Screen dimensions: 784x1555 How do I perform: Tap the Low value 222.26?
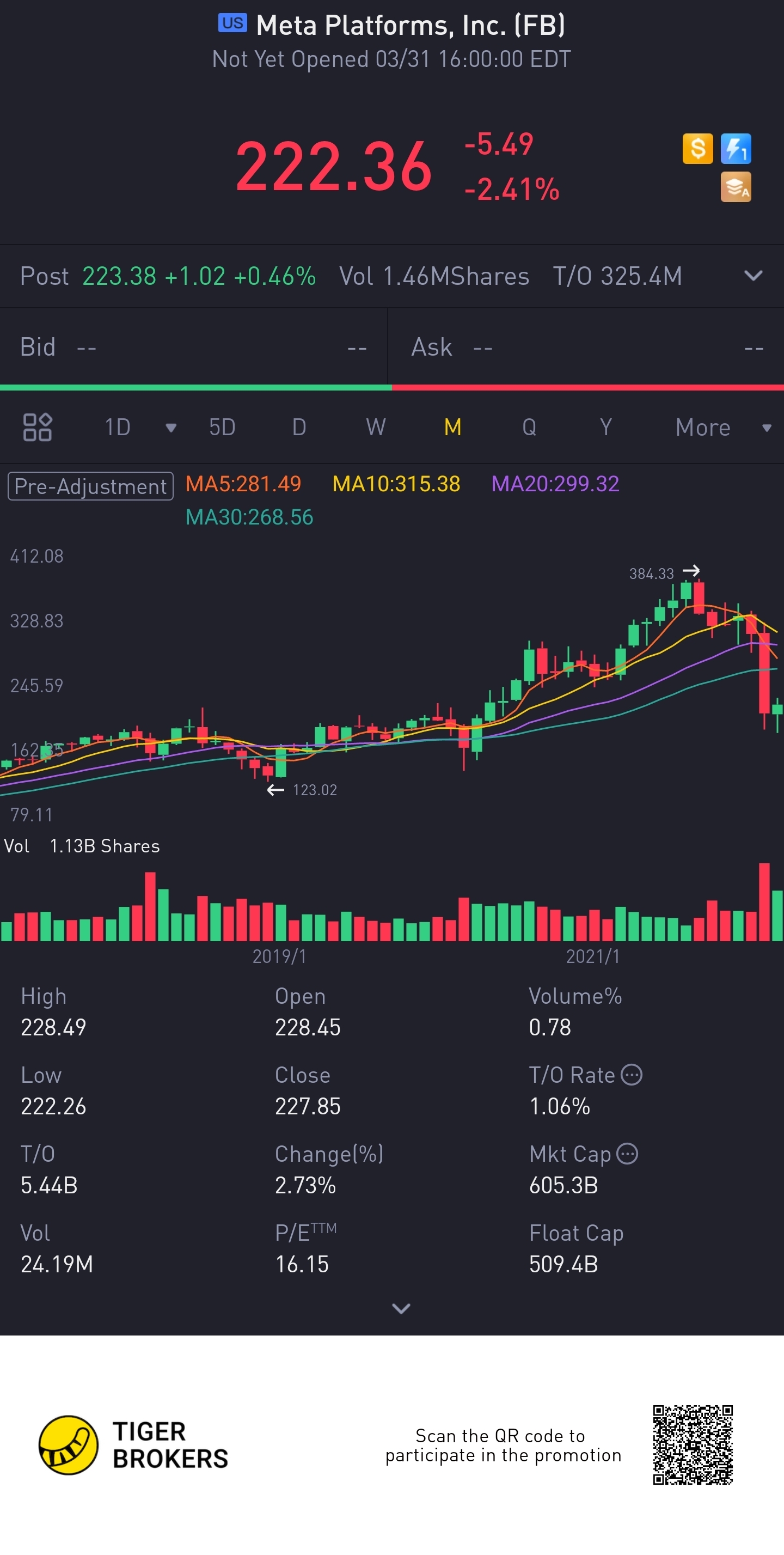(54, 1107)
